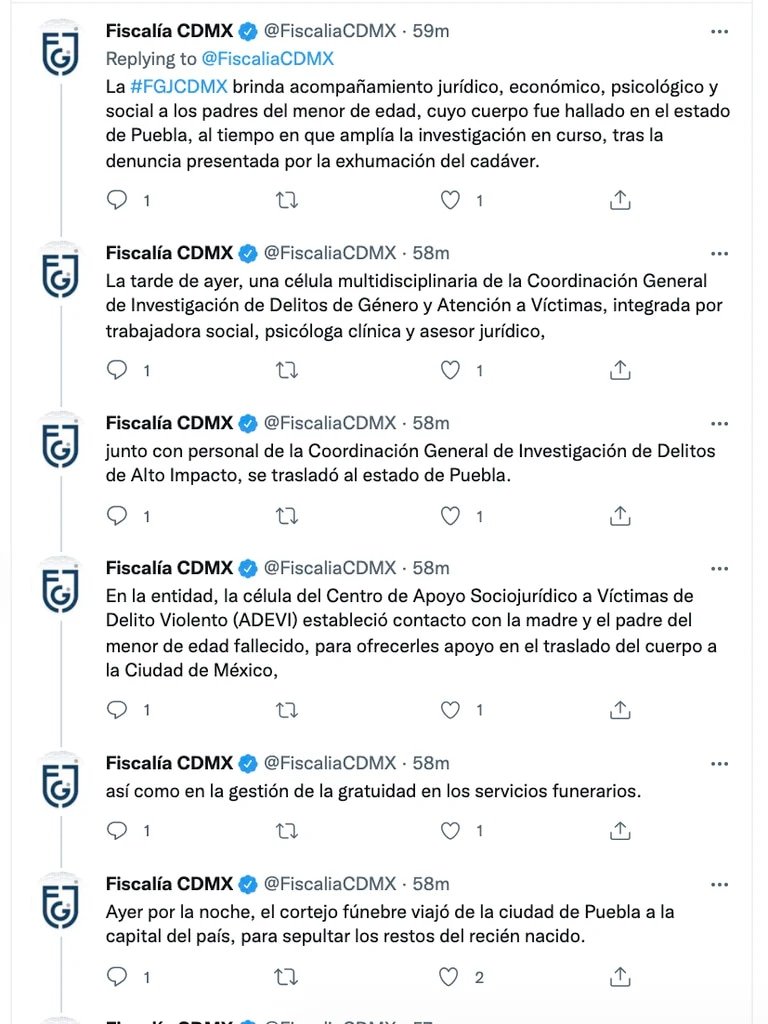Reply to the tweet mentioning ADEVI
The image size is (768, 1024).
click(x=118, y=711)
